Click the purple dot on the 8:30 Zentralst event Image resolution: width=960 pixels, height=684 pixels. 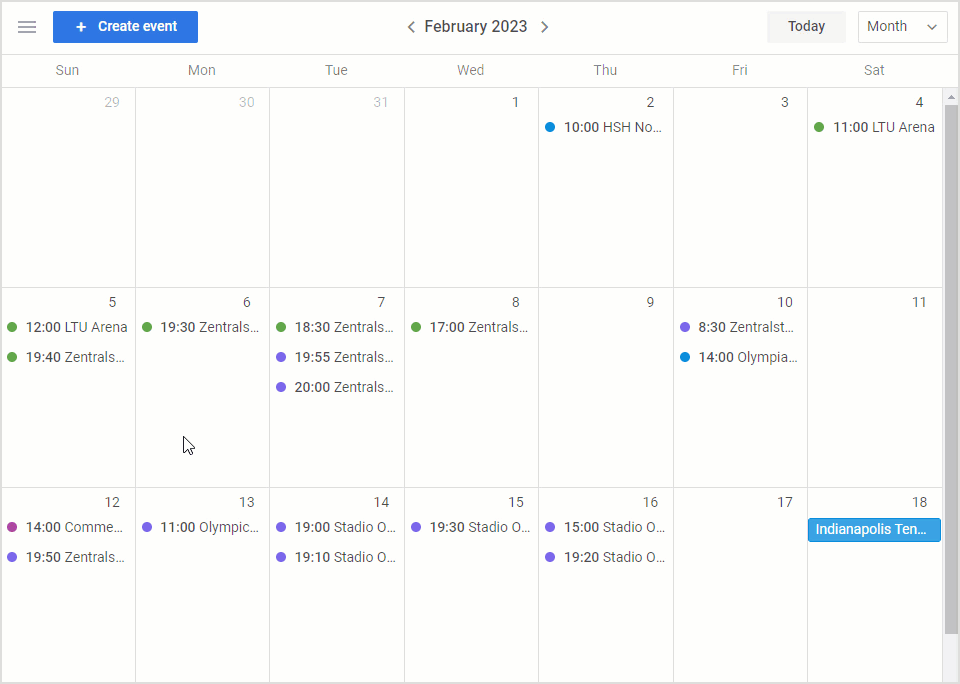pos(684,327)
